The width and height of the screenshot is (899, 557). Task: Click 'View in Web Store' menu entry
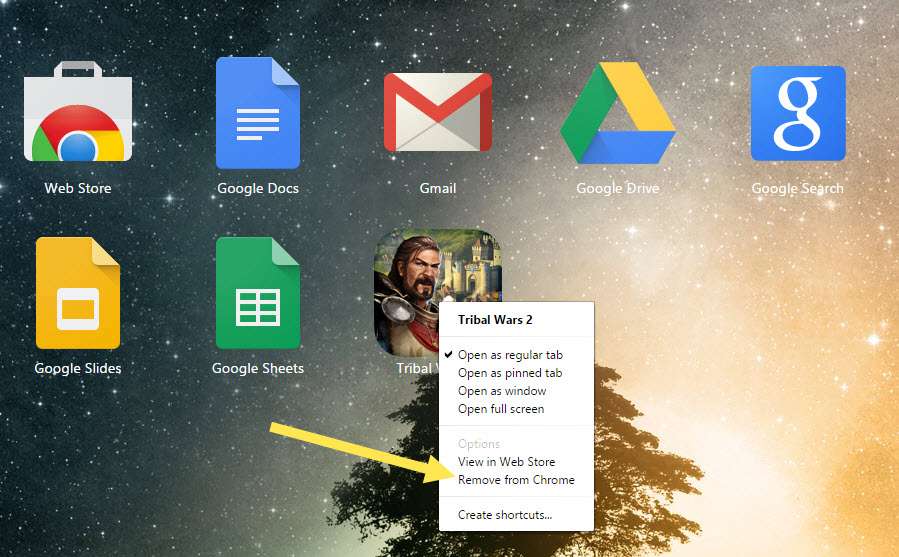(506, 462)
